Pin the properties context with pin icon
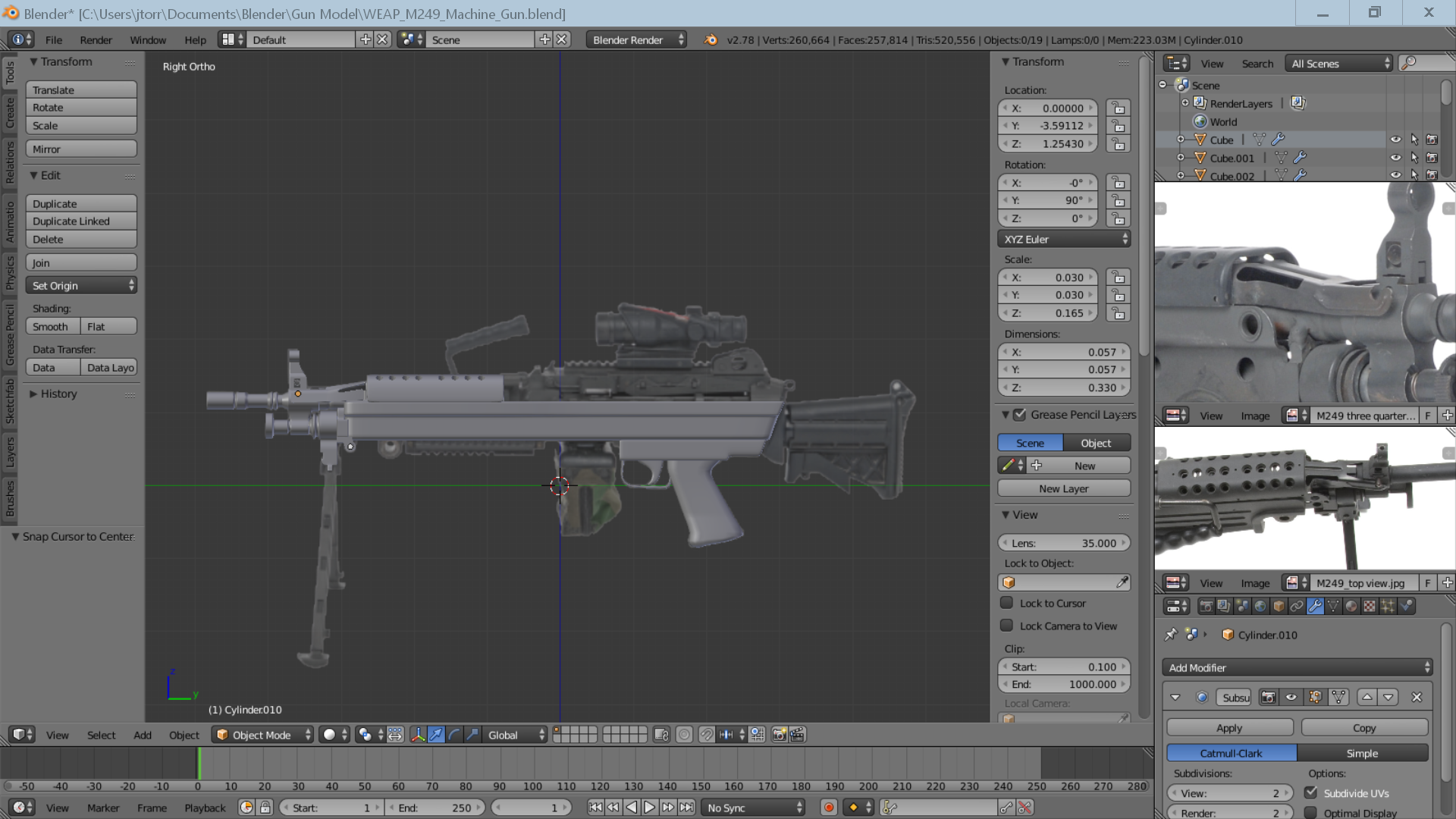Screen dimensions: 1456x819 pos(1171,635)
